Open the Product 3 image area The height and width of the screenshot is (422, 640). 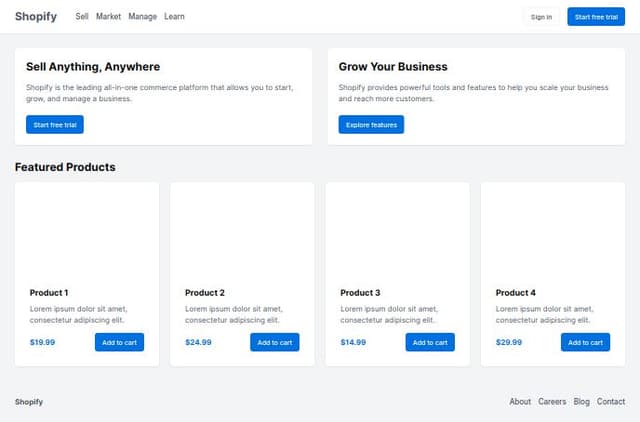pyautogui.click(x=398, y=230)
